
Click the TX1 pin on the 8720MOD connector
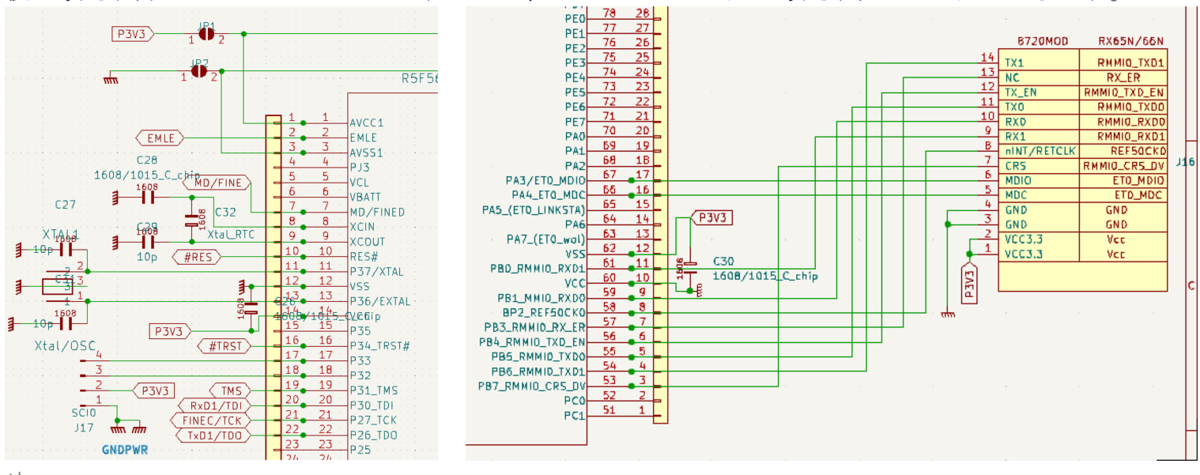click(1014, 61)
